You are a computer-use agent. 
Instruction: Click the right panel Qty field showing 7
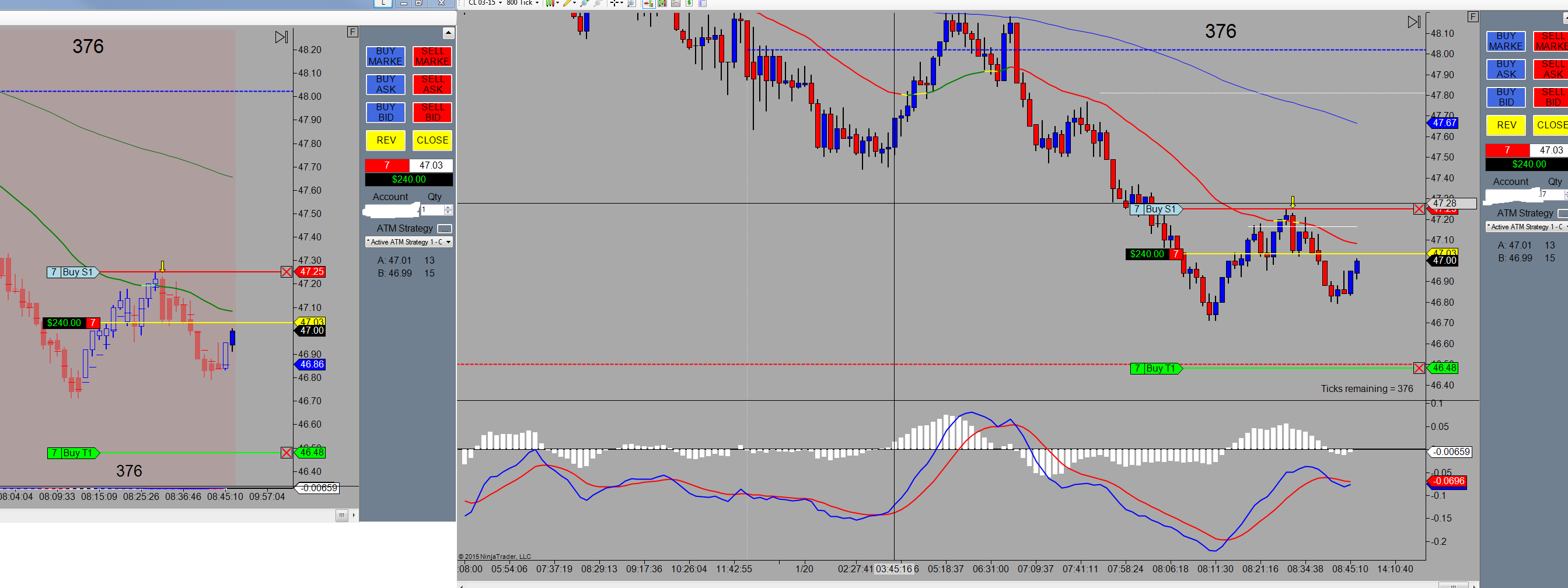click(x=1552, y=194)
